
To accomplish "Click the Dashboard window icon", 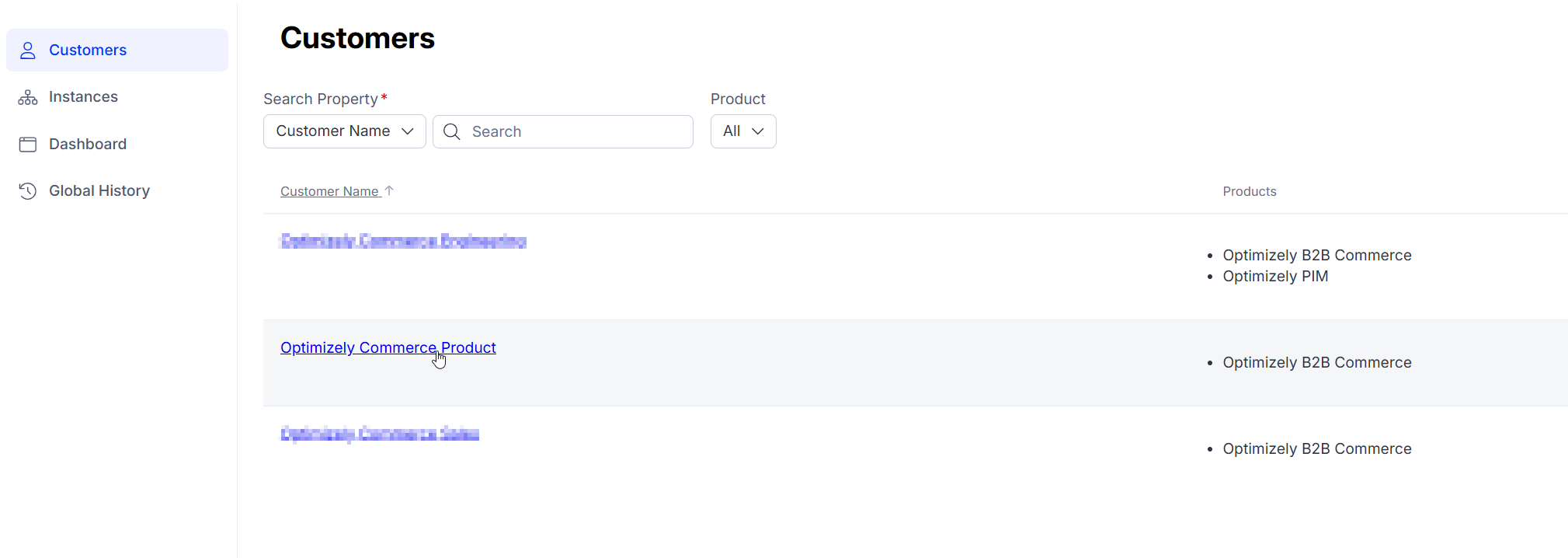I will [x=28, y=145].
